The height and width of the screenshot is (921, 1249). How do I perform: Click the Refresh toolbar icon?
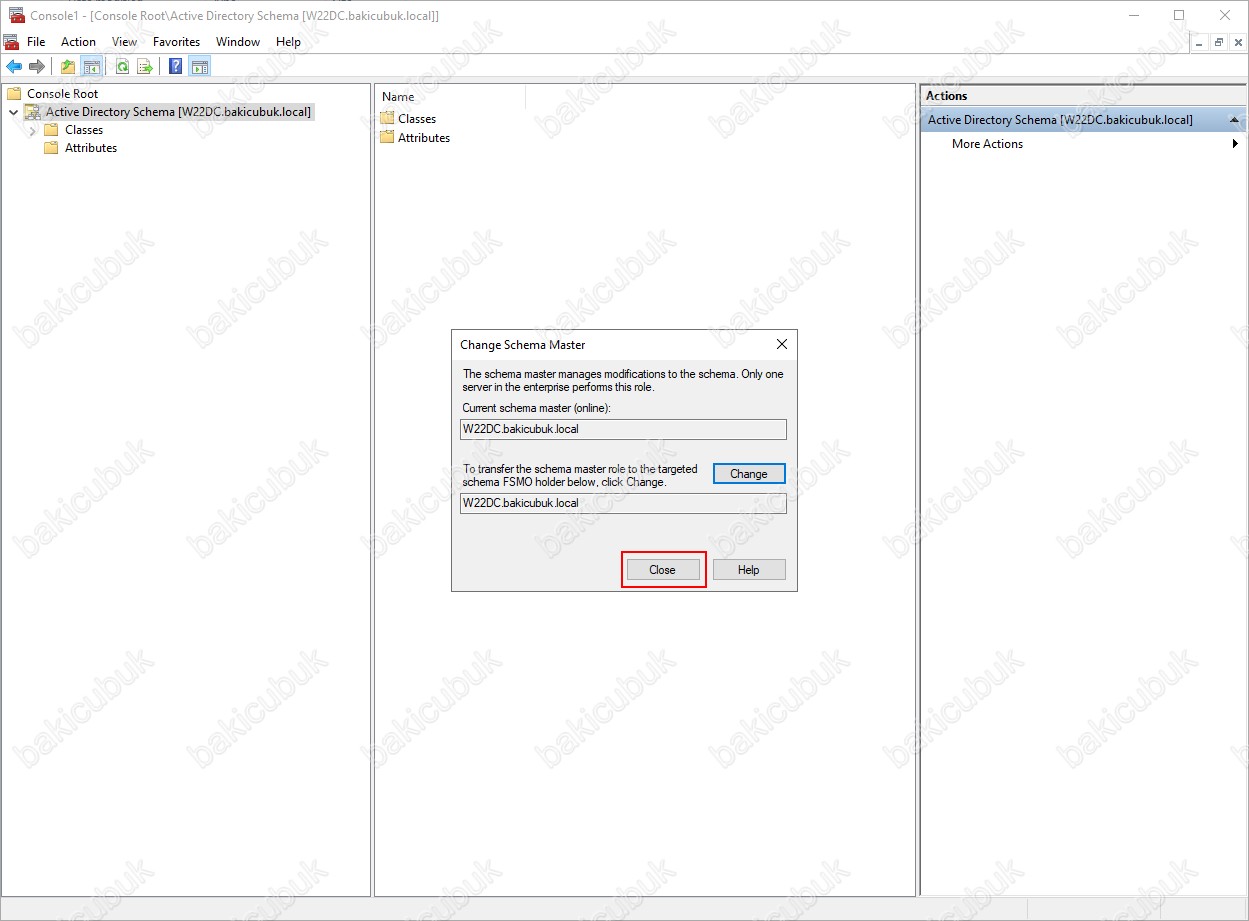click(122, 67)
